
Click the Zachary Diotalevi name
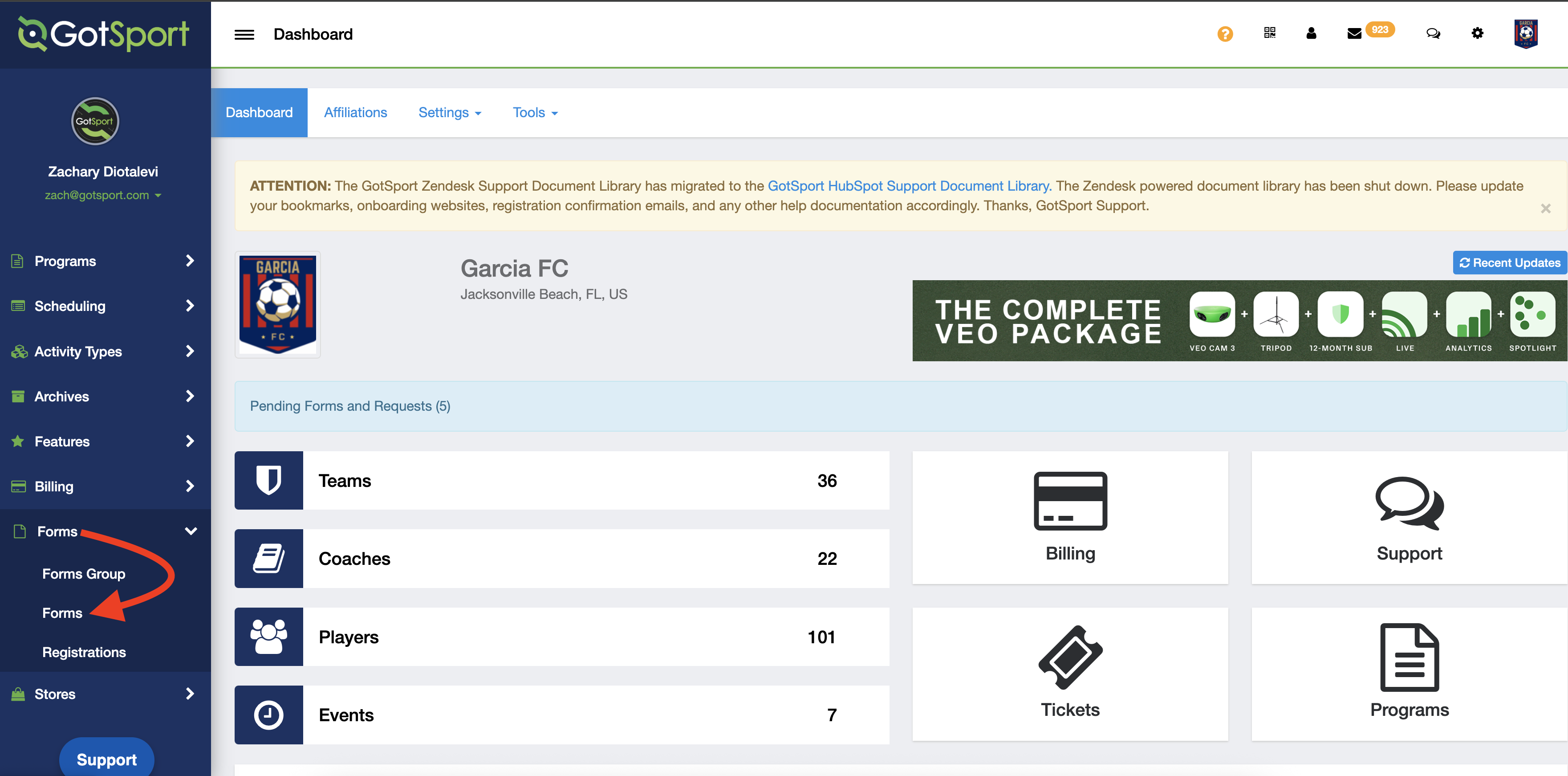point(103,172)
